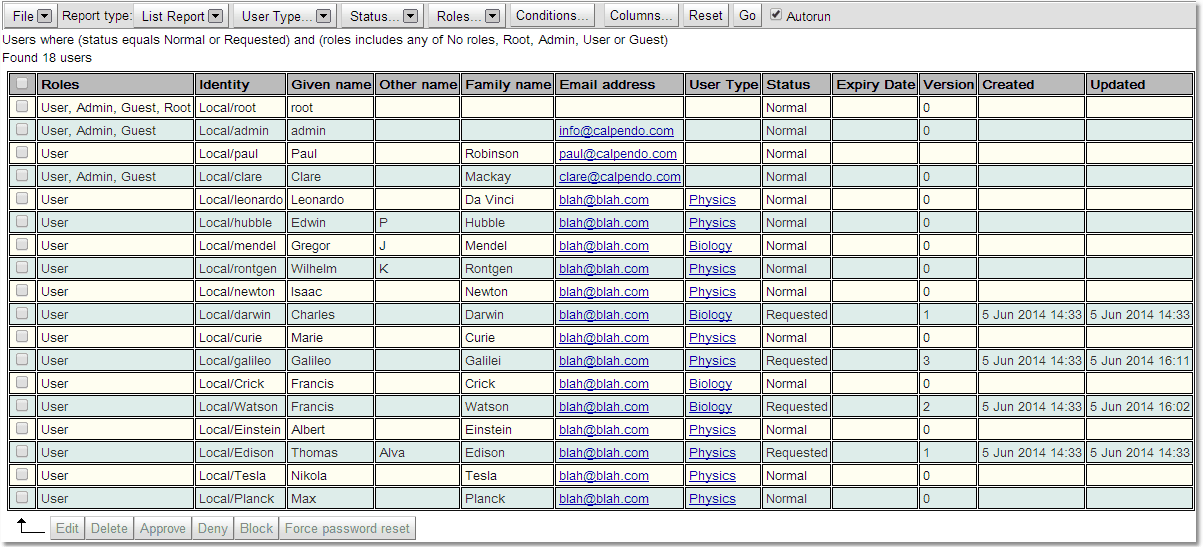This screenshot has height=549, width=1203.
Task: Click the Expiry Date column header
Action: (875, 85)
